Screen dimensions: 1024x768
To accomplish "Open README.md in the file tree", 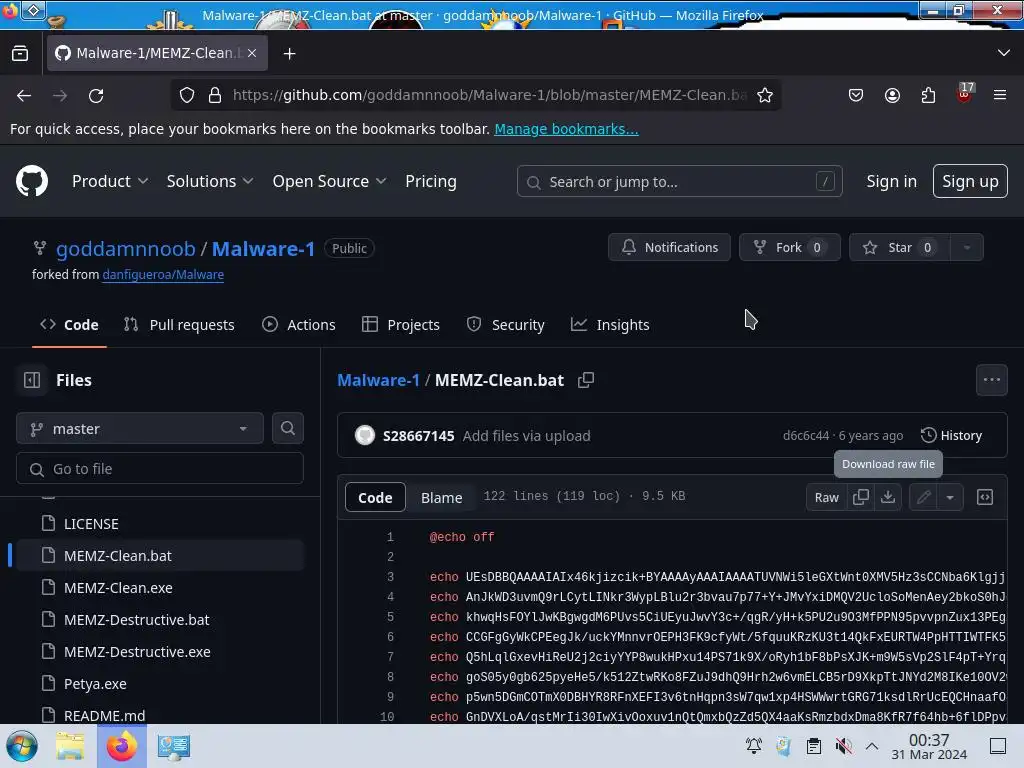I will coord(104,715).
